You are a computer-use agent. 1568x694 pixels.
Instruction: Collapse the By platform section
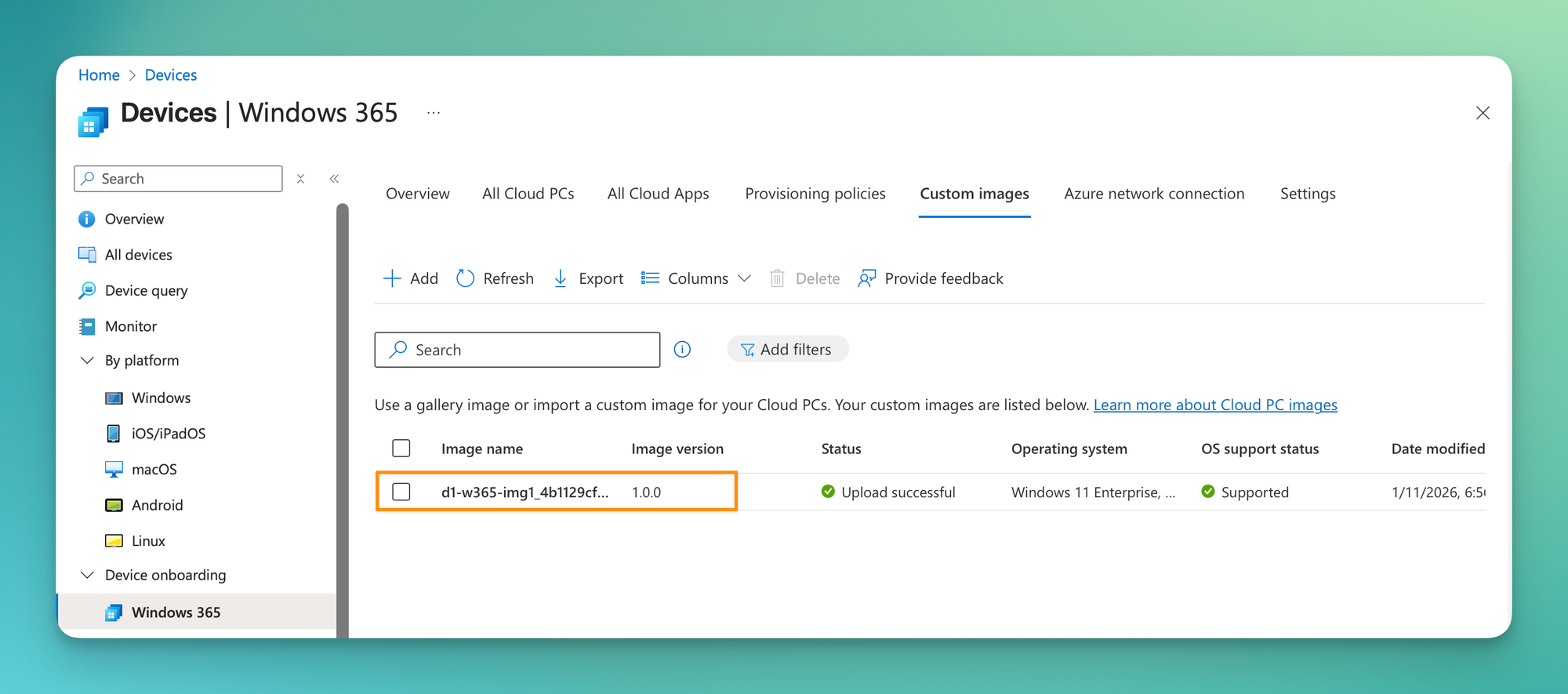[87, 360]
